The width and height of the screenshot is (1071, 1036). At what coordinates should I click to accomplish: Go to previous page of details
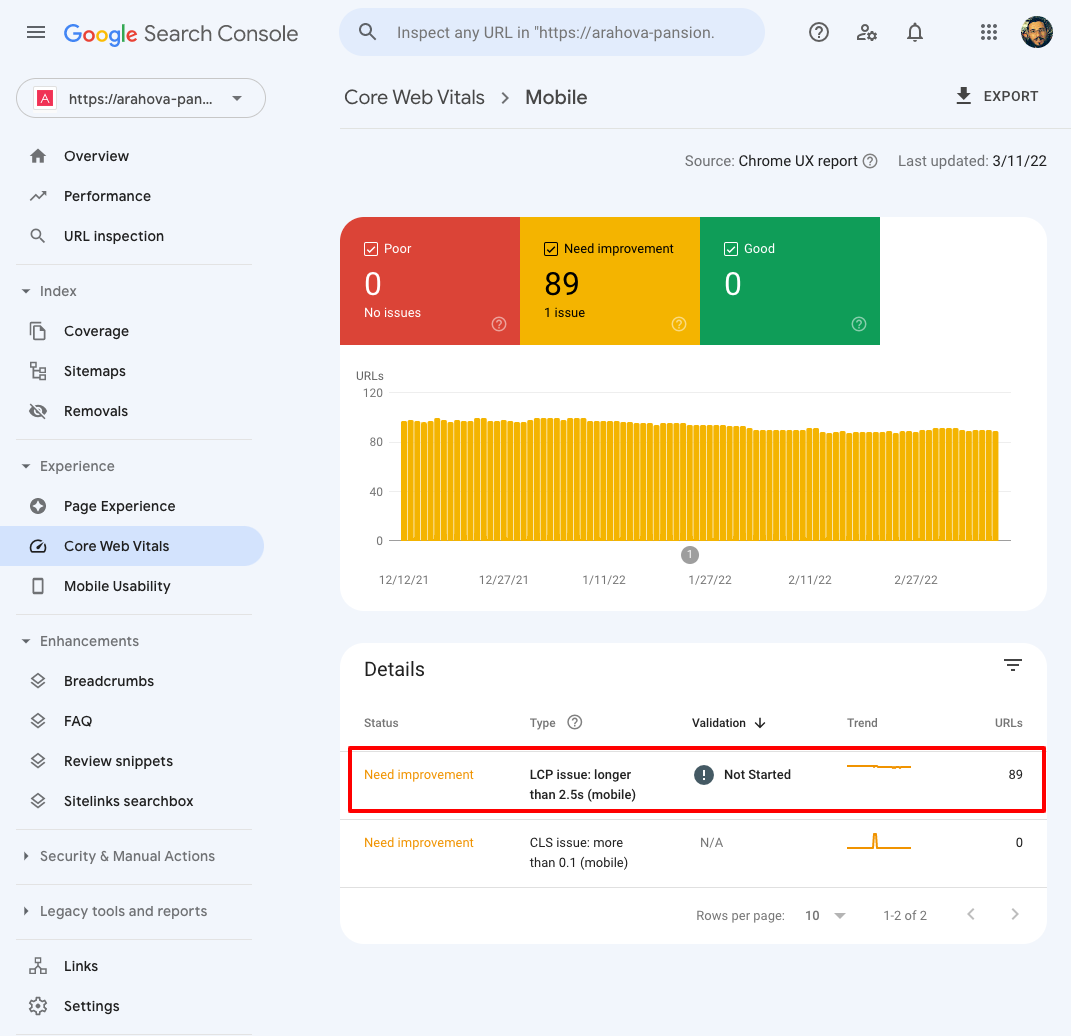971,914
